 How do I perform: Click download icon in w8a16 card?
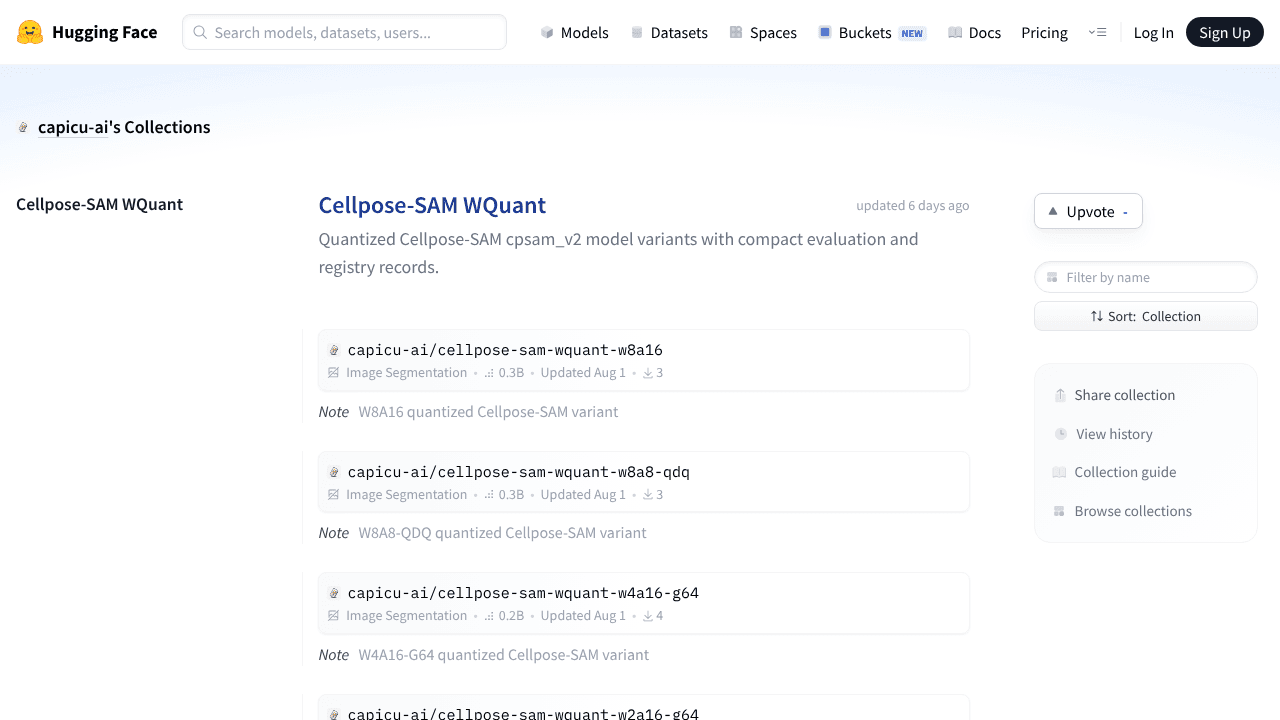pos(648,373)
